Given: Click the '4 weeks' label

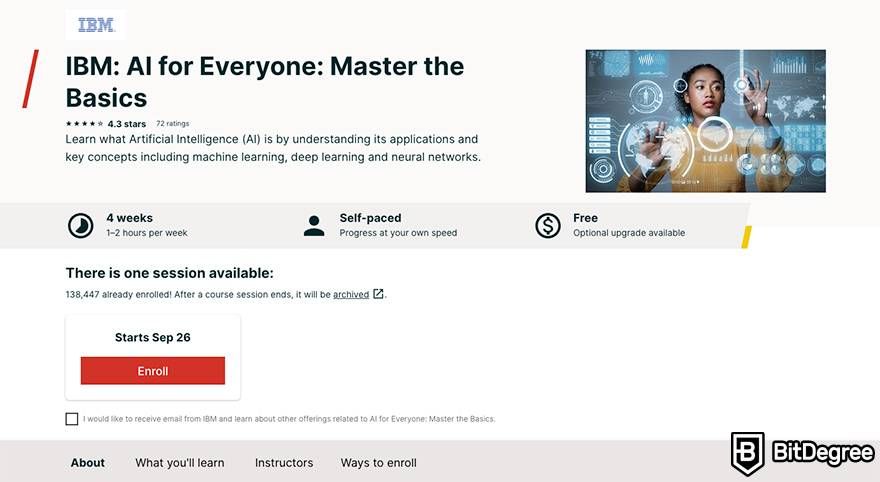Looking at the screenshot, I should click(130, 218).
